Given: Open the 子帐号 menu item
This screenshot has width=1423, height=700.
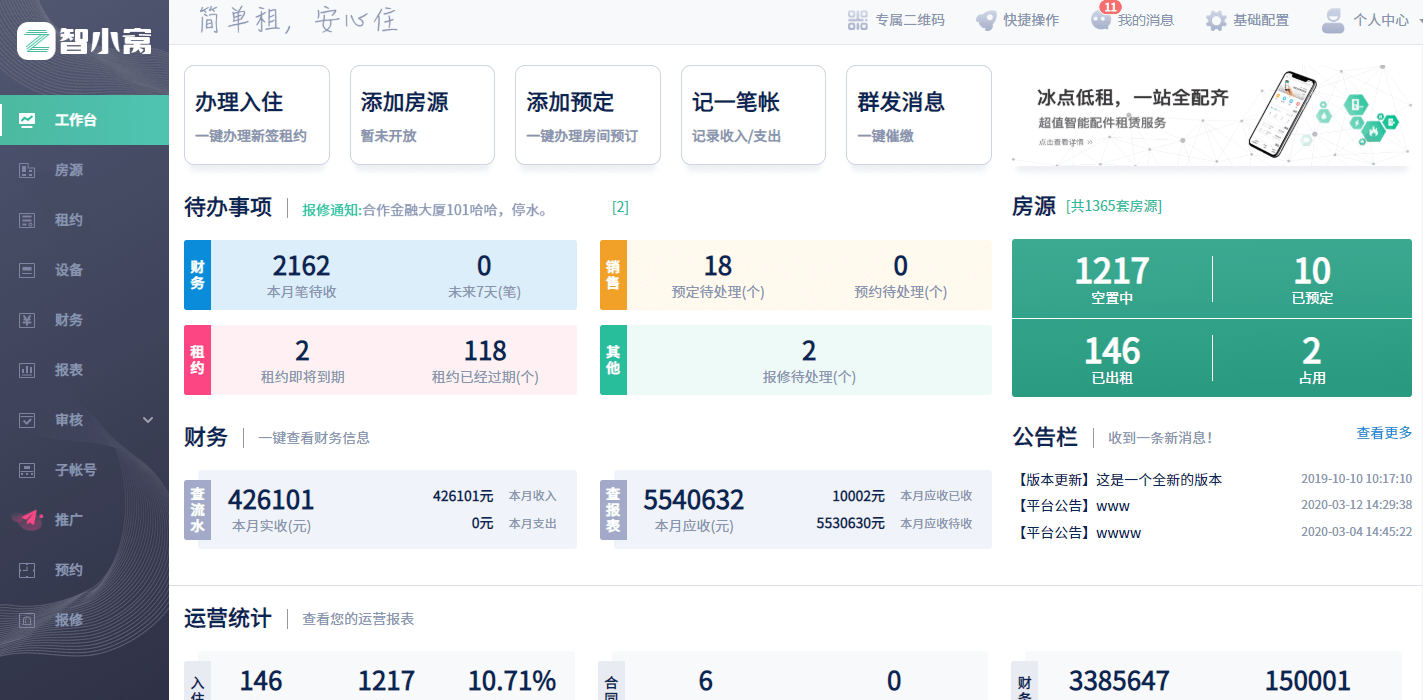Looking at the screenshot, I should [x=84, y=470].
